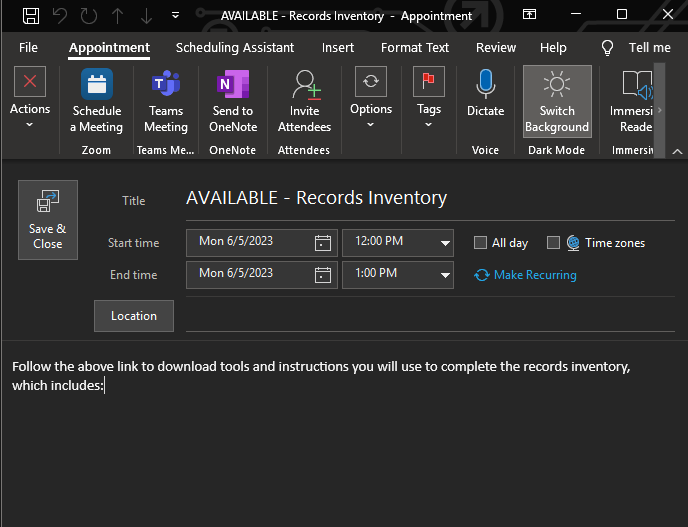This screenshot has height=527, width=688.
Task: Tick the Time zones checkbox
Action: click(553, 243)
